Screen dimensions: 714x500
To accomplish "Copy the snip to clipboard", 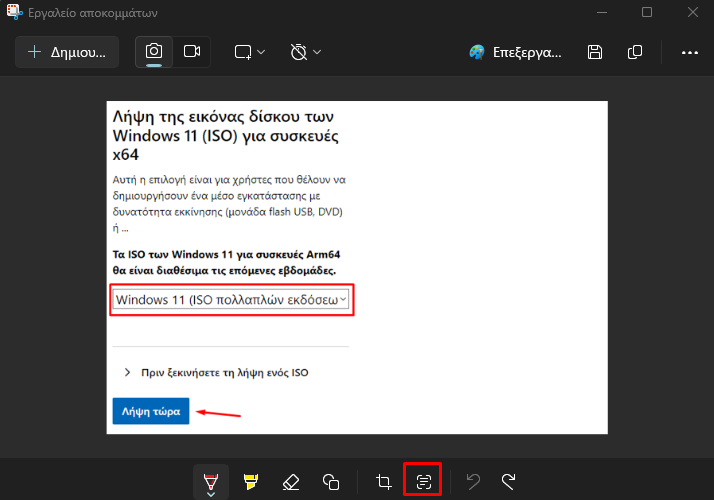I will coord(635,52).
